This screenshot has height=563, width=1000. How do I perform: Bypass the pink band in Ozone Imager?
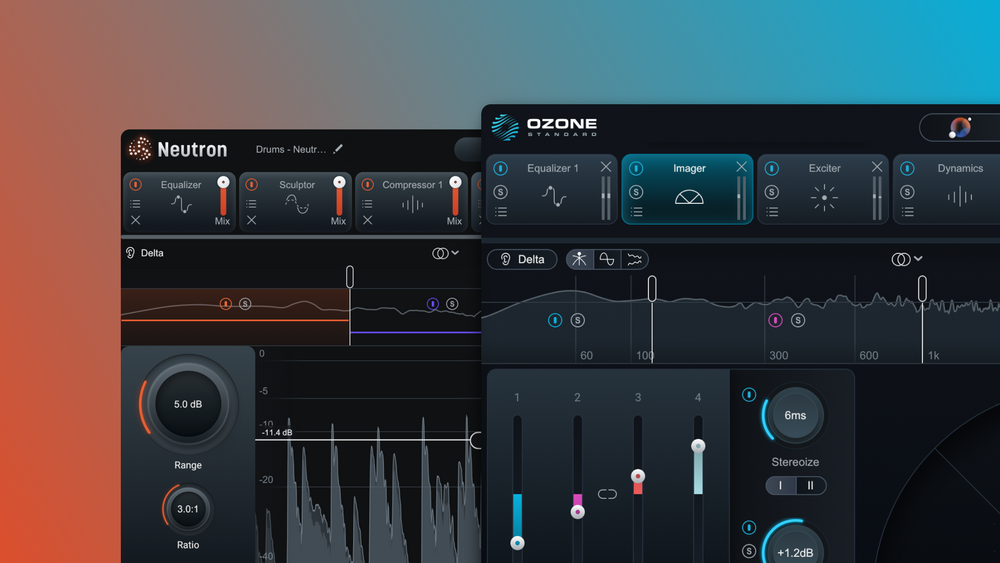click(776, 320)
